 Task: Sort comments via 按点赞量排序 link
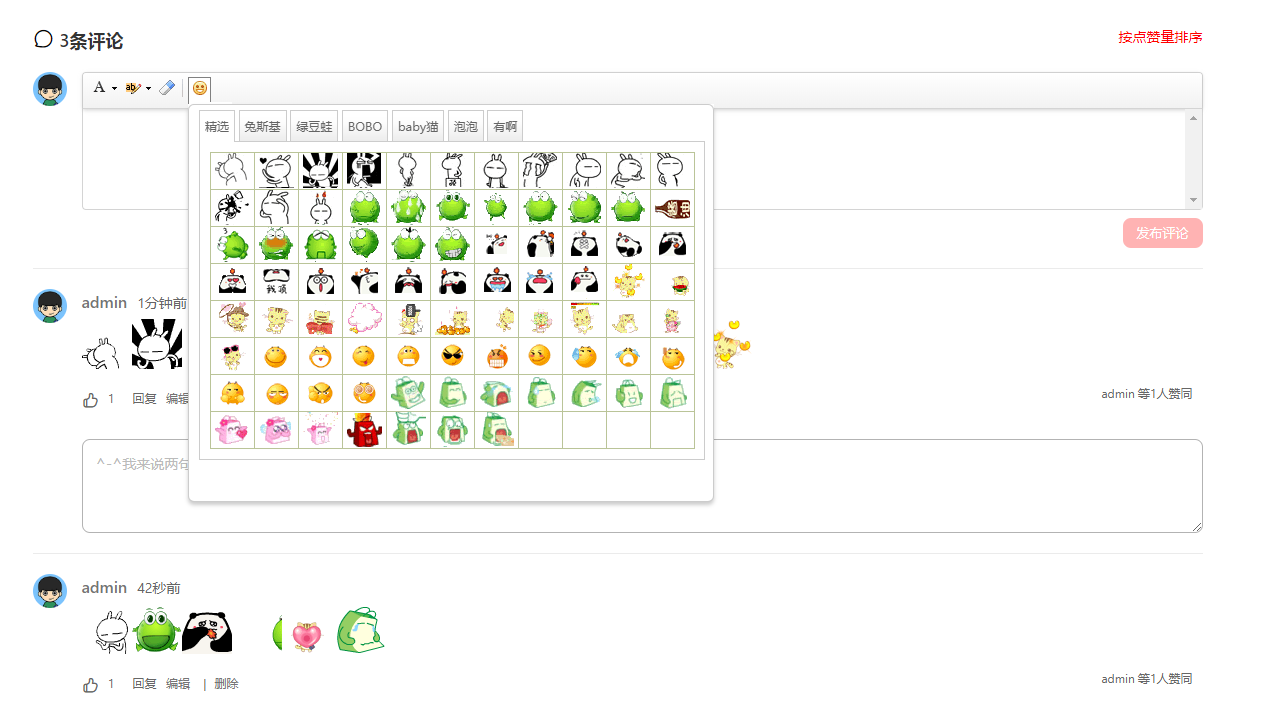[x=1160, y=38]
